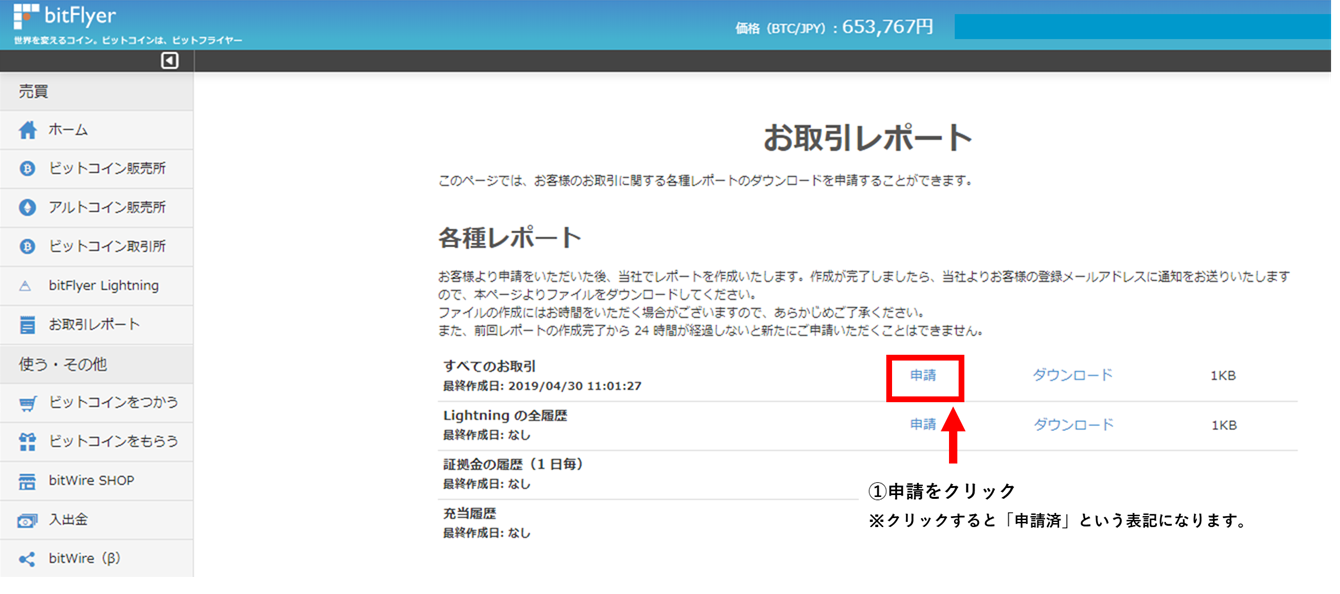Click the Lightning の全履歴 report row title
1340x594 pixels.
(x=505, y=415)
